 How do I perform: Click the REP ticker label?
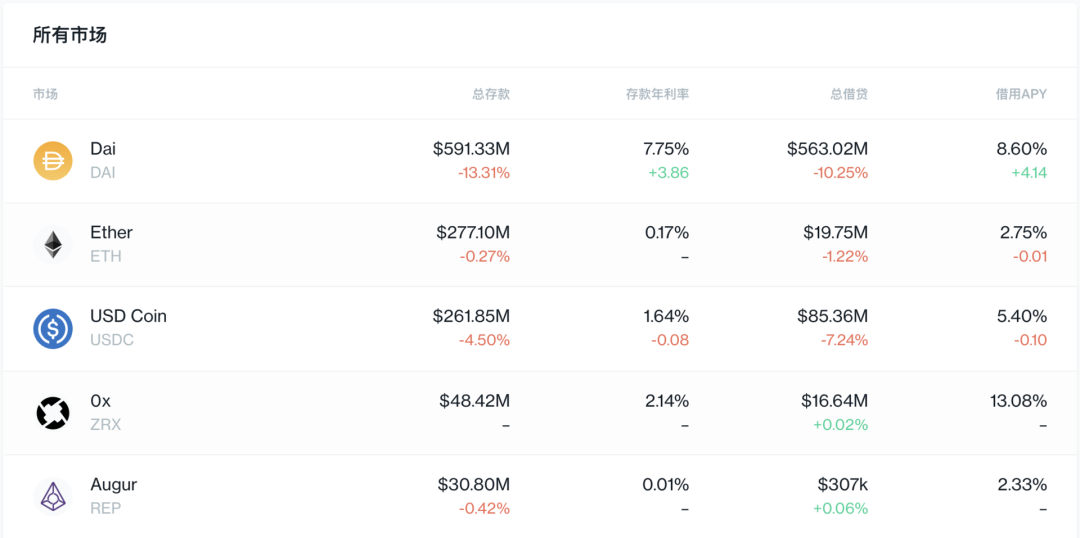tap(105, 509)
